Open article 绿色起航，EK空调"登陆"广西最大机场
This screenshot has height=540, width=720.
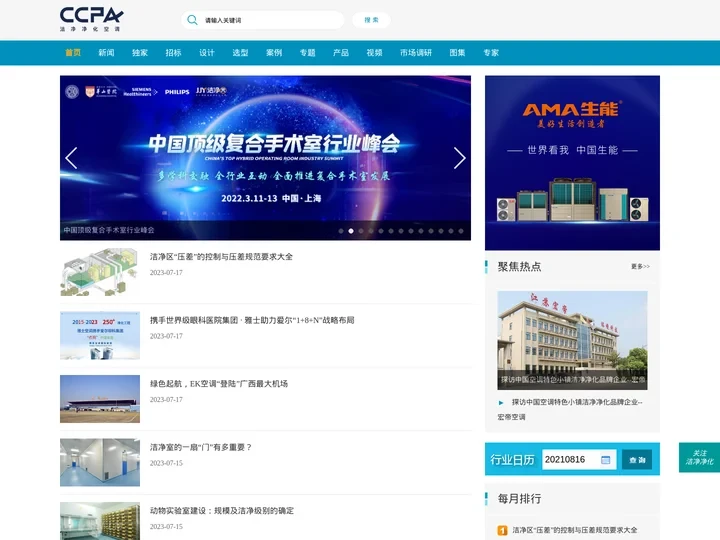pyautogui.click(x=219, y=383)
